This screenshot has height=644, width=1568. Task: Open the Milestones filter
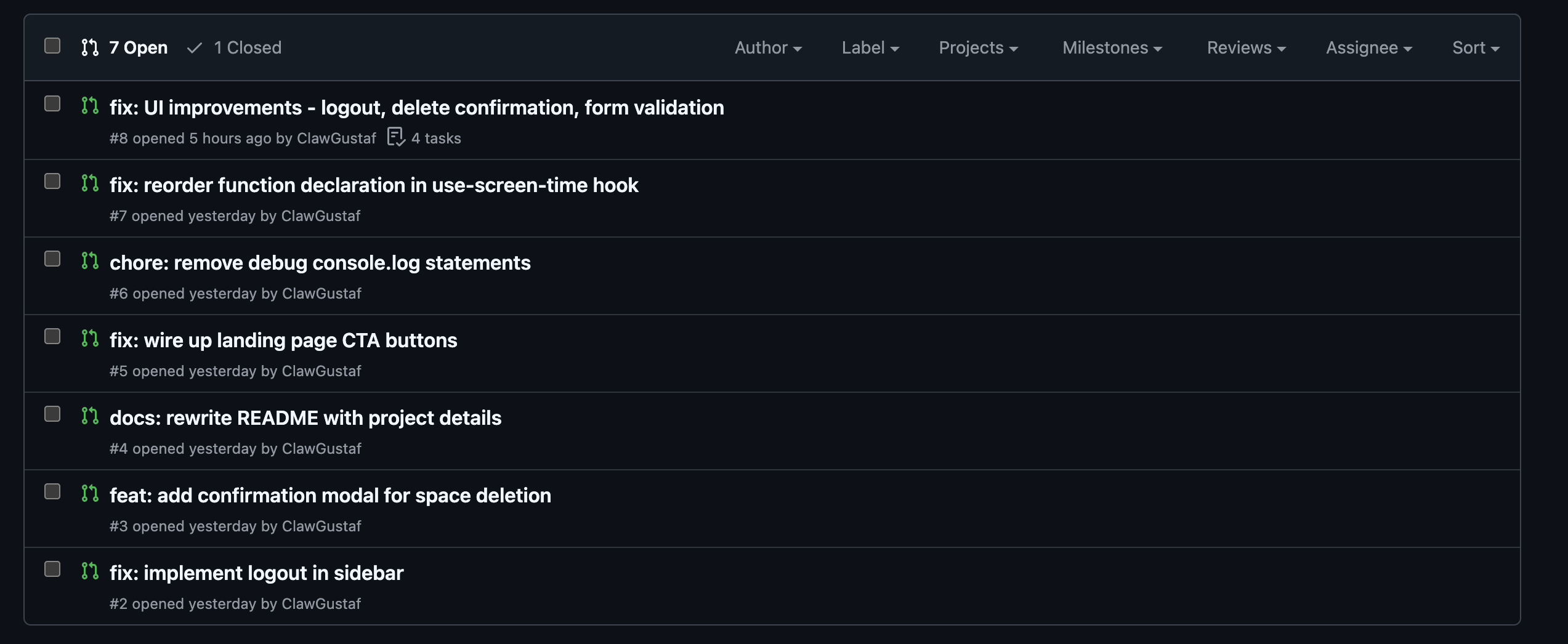tap(1110, 47)
